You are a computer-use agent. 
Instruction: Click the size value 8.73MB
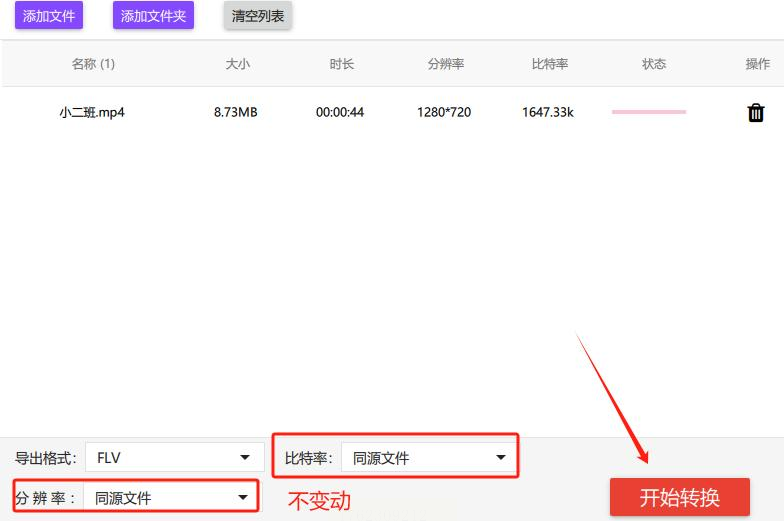236,112
